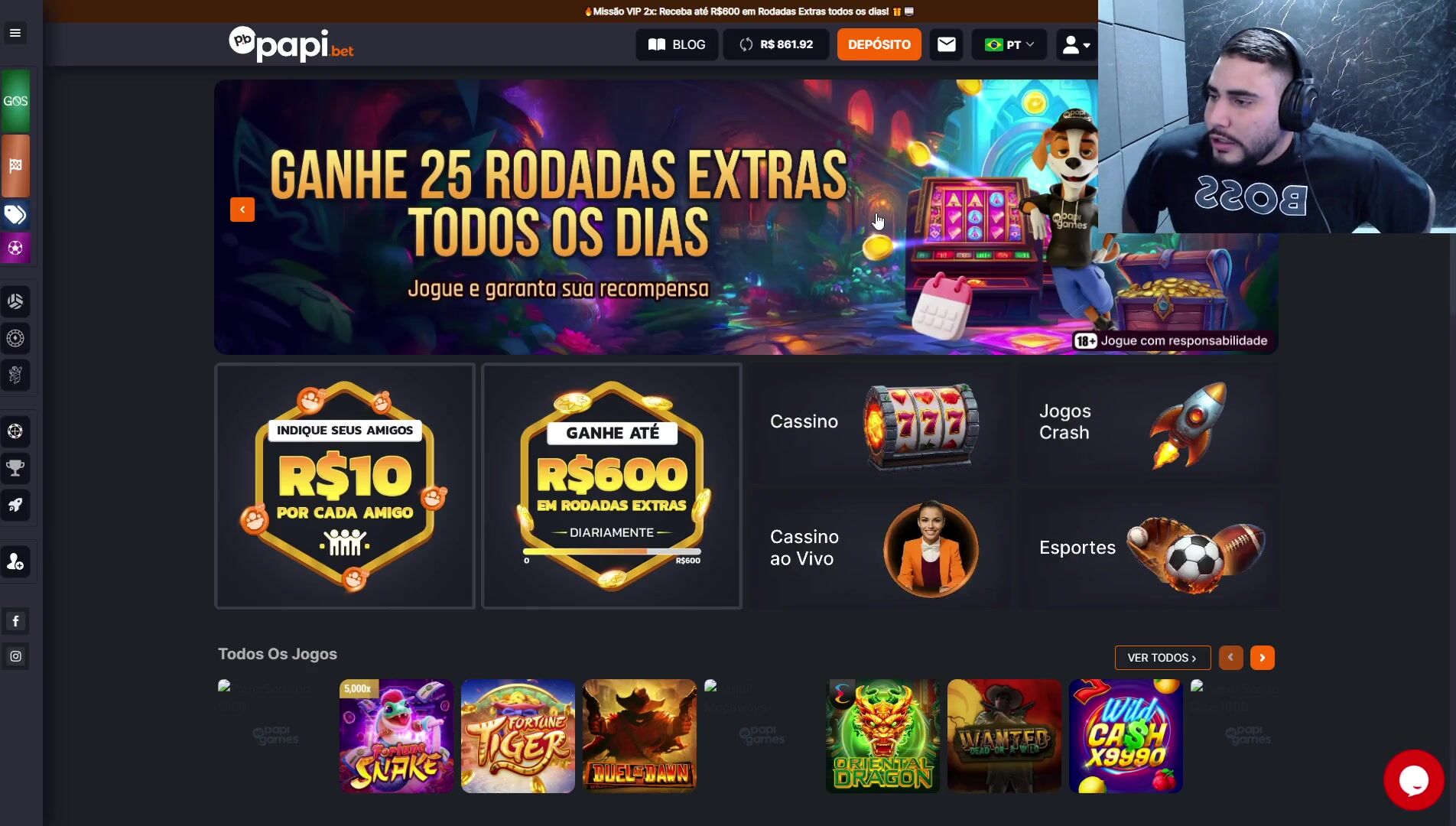Advance games carousel with next arrow
This screenshot has height=826, width=1456.
(1263, 658)
